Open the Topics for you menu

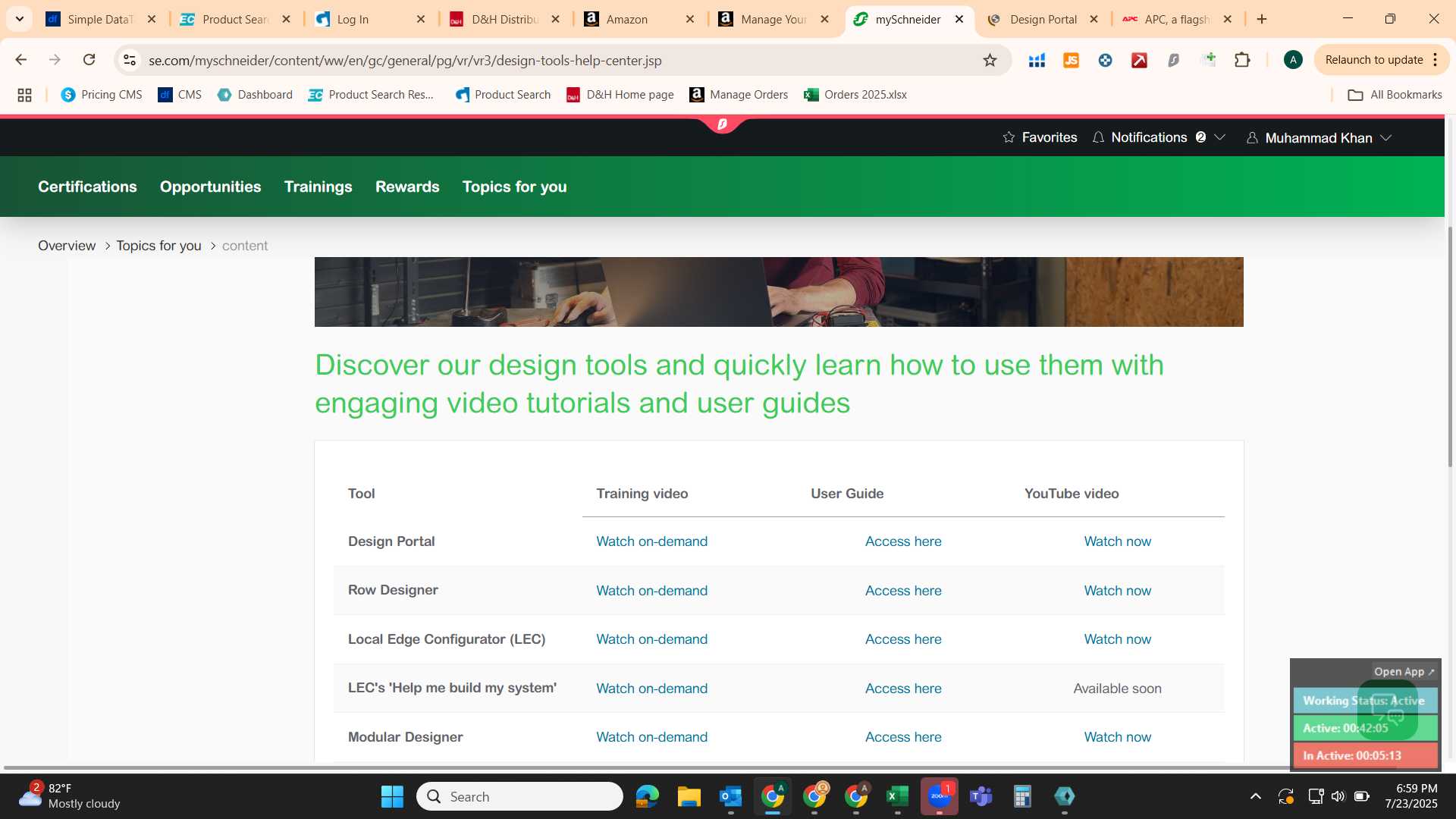[x=514, y=187]
